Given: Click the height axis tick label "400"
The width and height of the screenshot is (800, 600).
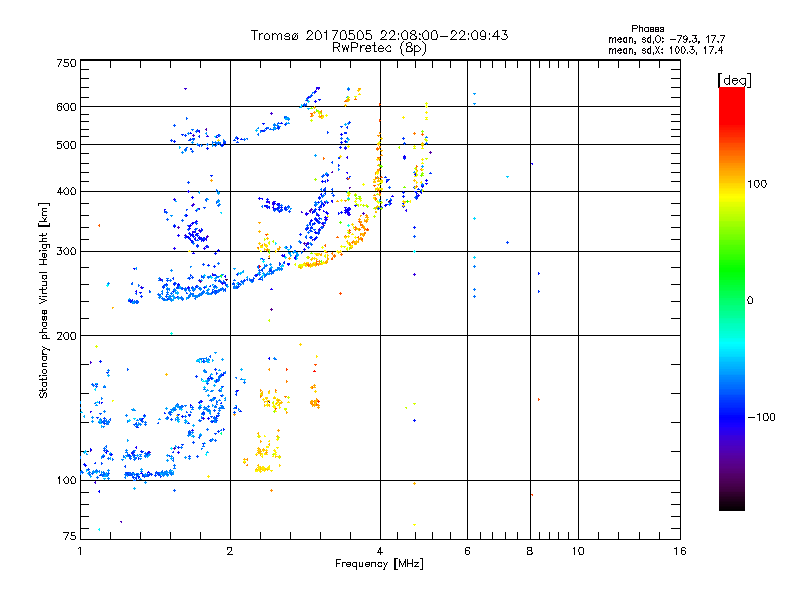Looking at the screenshot, I should (66, 191).
